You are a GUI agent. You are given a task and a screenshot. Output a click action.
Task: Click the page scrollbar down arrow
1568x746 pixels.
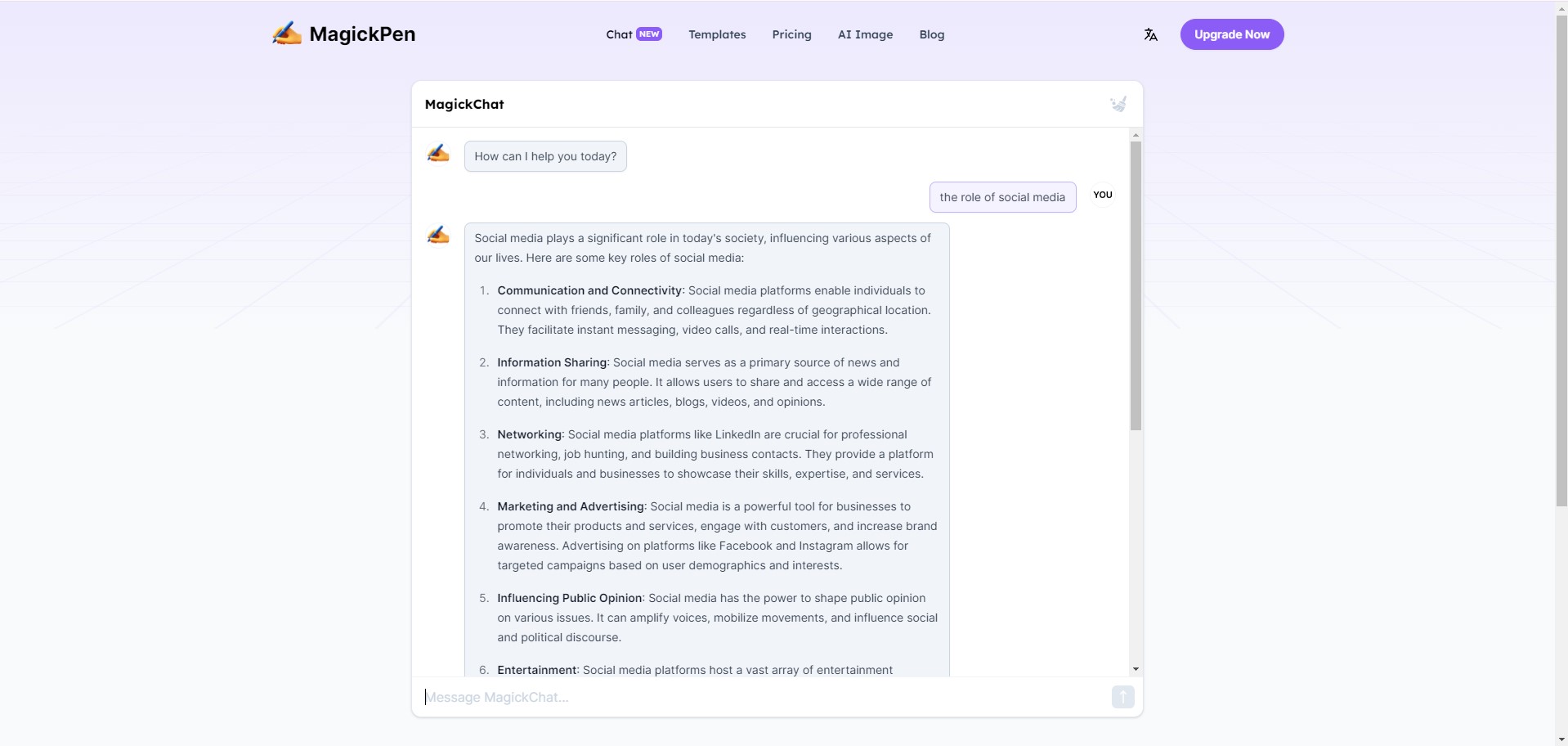coord(1561,739)
